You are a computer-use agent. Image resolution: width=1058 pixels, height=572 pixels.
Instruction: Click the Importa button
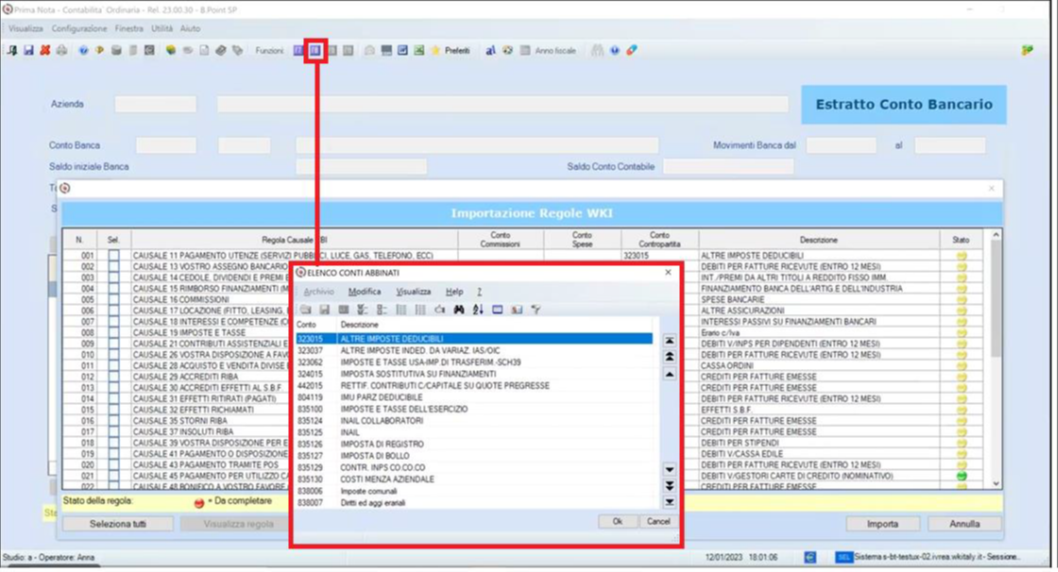tap(883, 524)
